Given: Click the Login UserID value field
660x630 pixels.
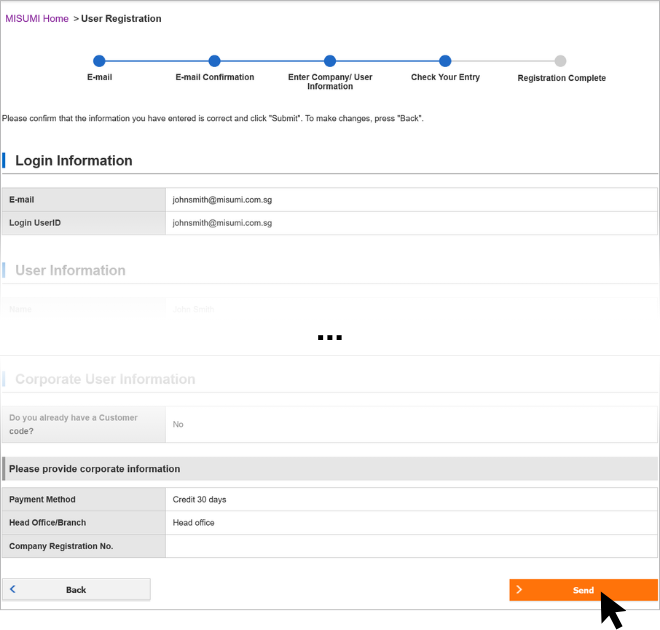Looking at the screenshot, I should [x=411, y=223].
